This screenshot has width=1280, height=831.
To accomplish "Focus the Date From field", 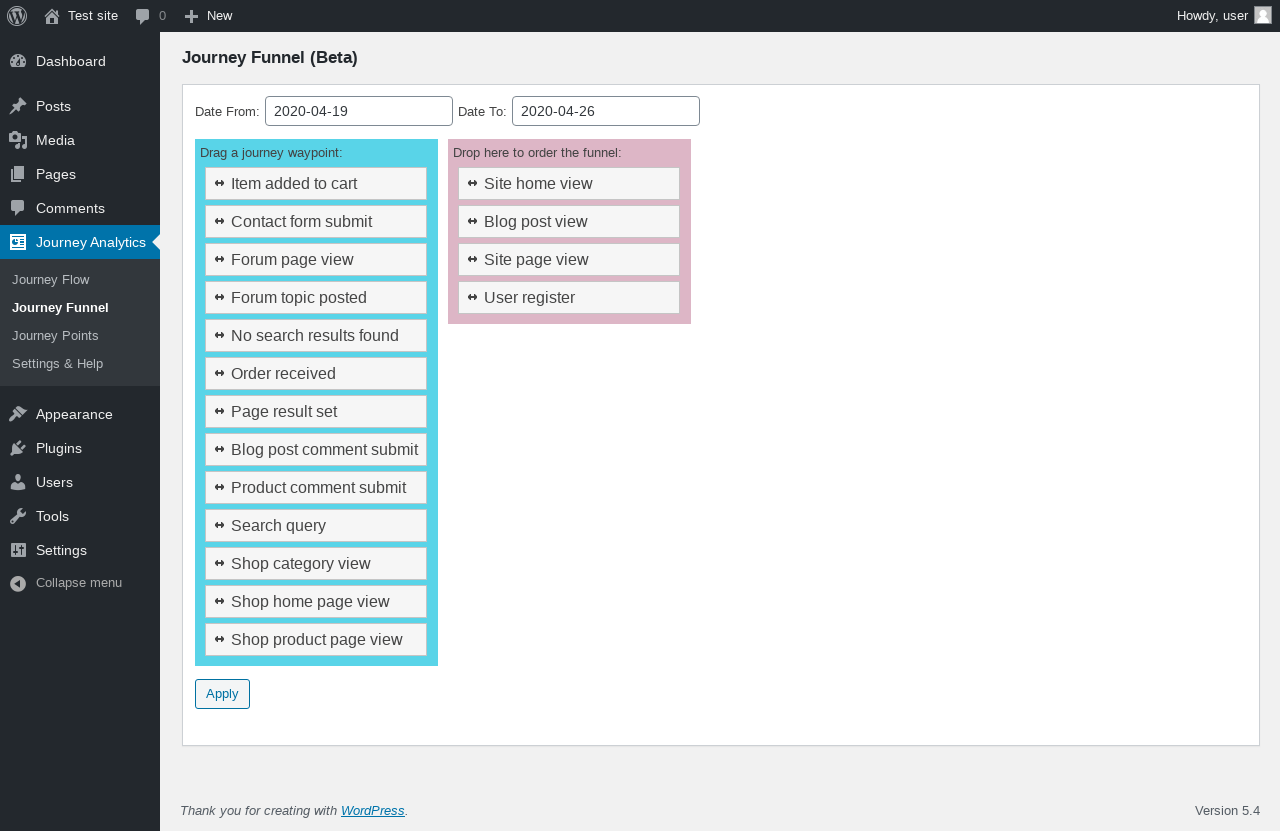I will coord(359,111).
